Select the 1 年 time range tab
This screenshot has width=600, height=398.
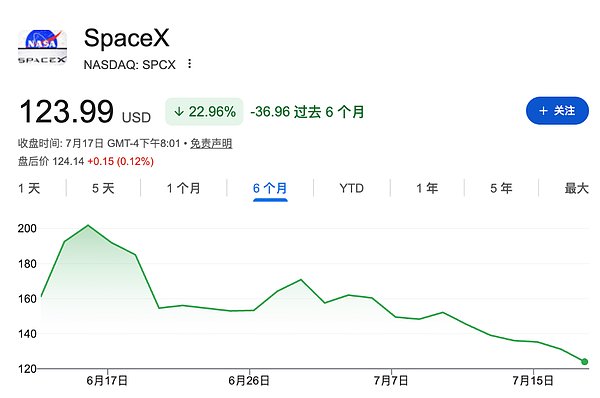pyautogui.click(x=427, y=188)
